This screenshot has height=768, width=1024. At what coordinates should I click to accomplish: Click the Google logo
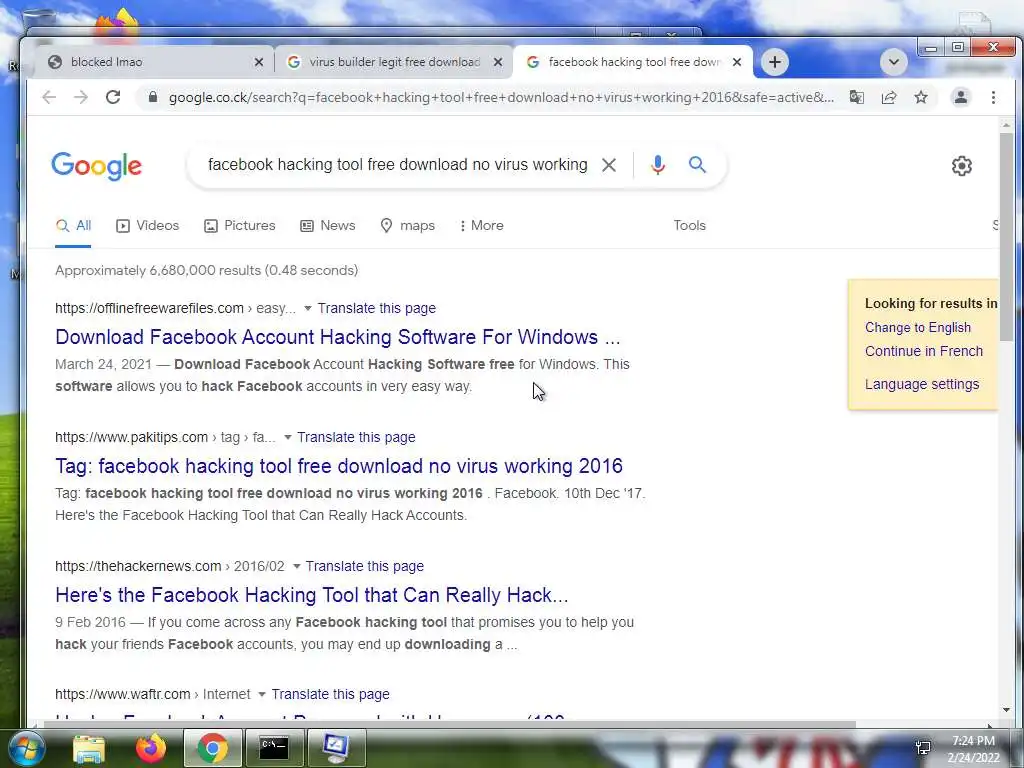[x=97, y=166]
